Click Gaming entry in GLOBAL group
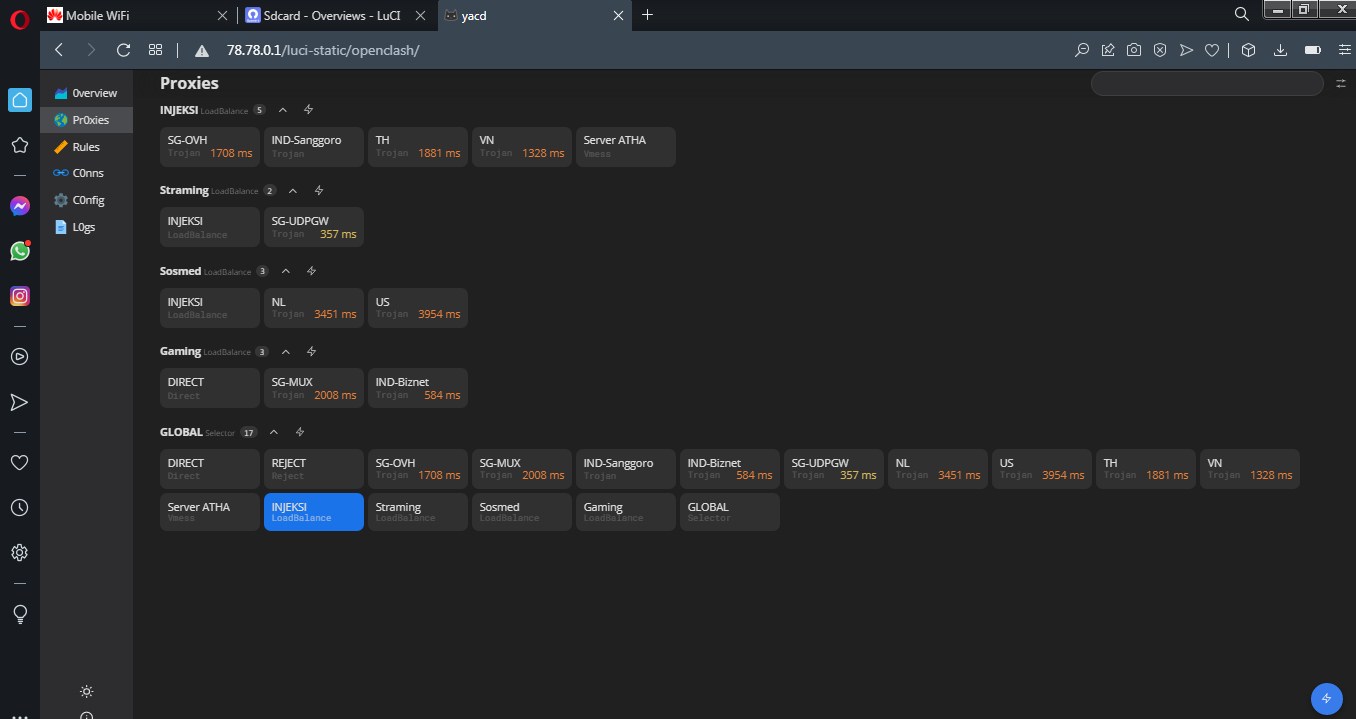Screen dimensions: 1356x719 click(626, 511)
